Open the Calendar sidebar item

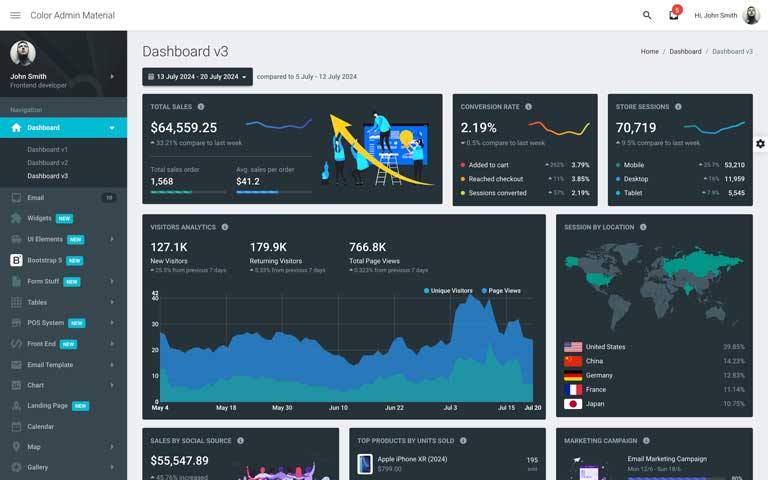pyautogui.click(x=41, y=426)
